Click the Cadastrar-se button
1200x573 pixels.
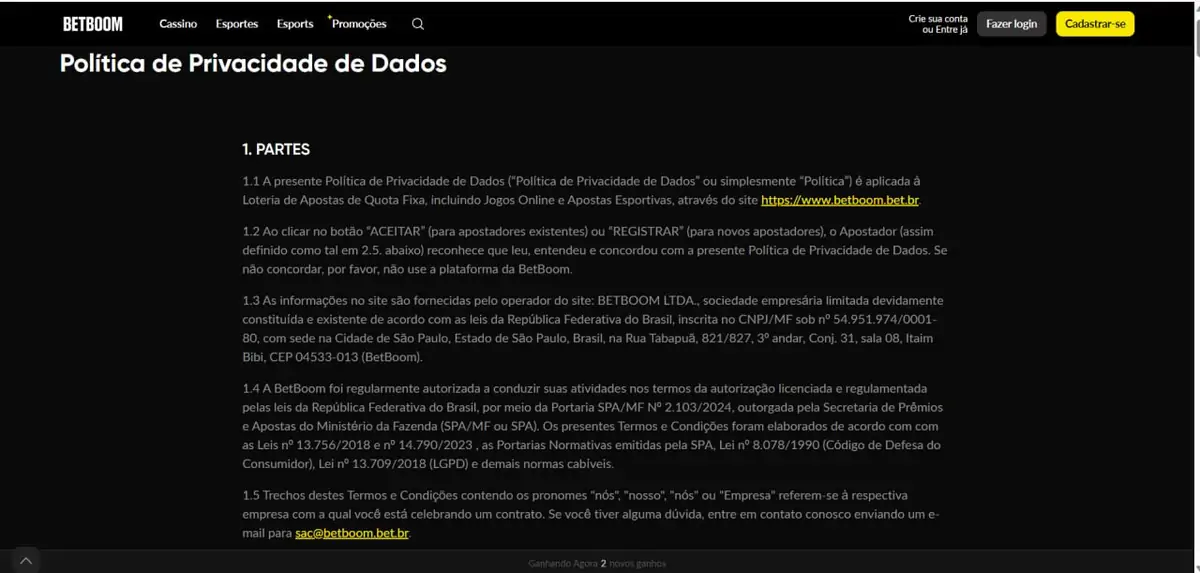1095,24
